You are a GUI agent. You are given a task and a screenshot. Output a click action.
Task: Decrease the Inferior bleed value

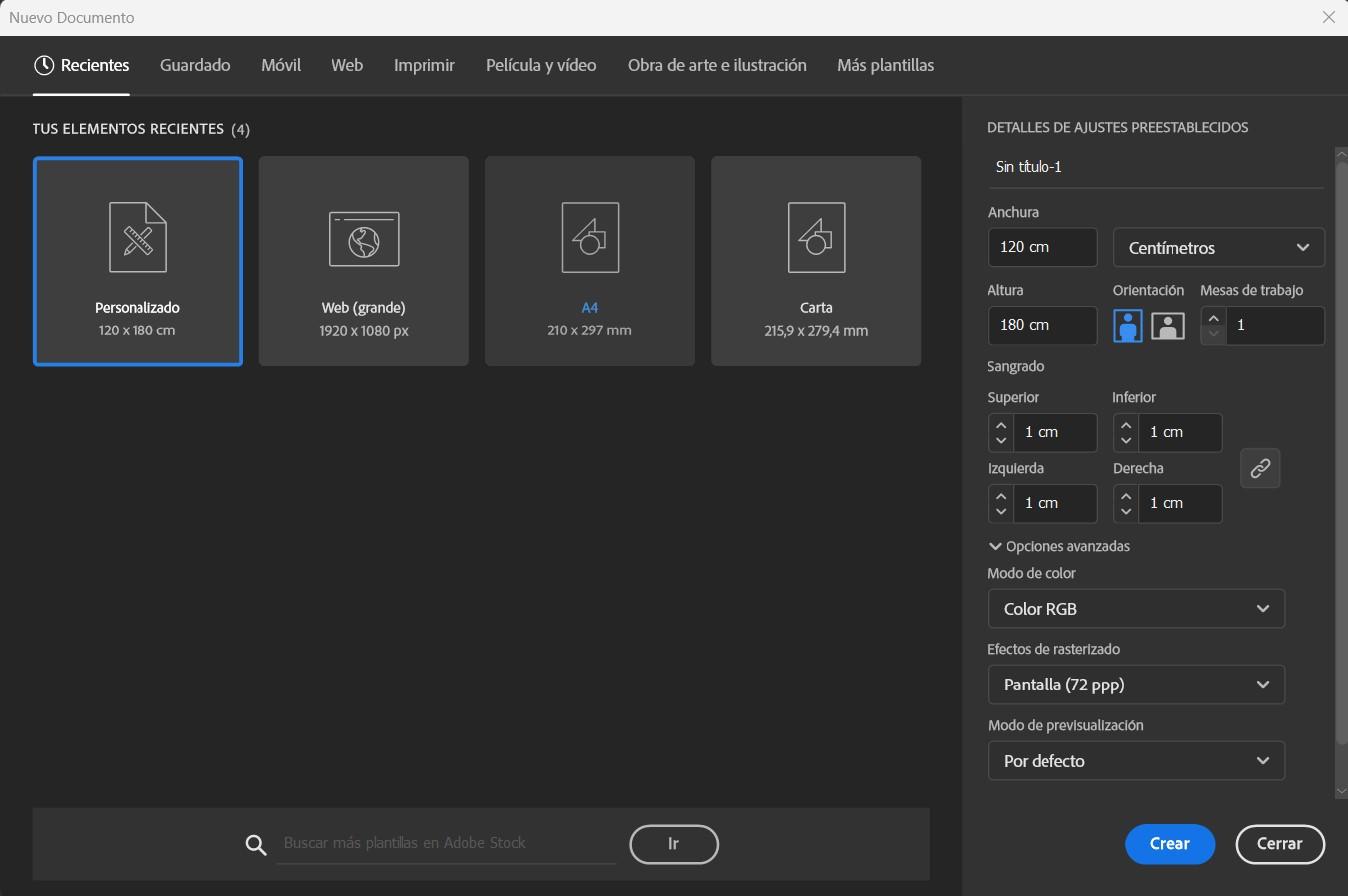pyautogui.click(x=1126, y=440)
